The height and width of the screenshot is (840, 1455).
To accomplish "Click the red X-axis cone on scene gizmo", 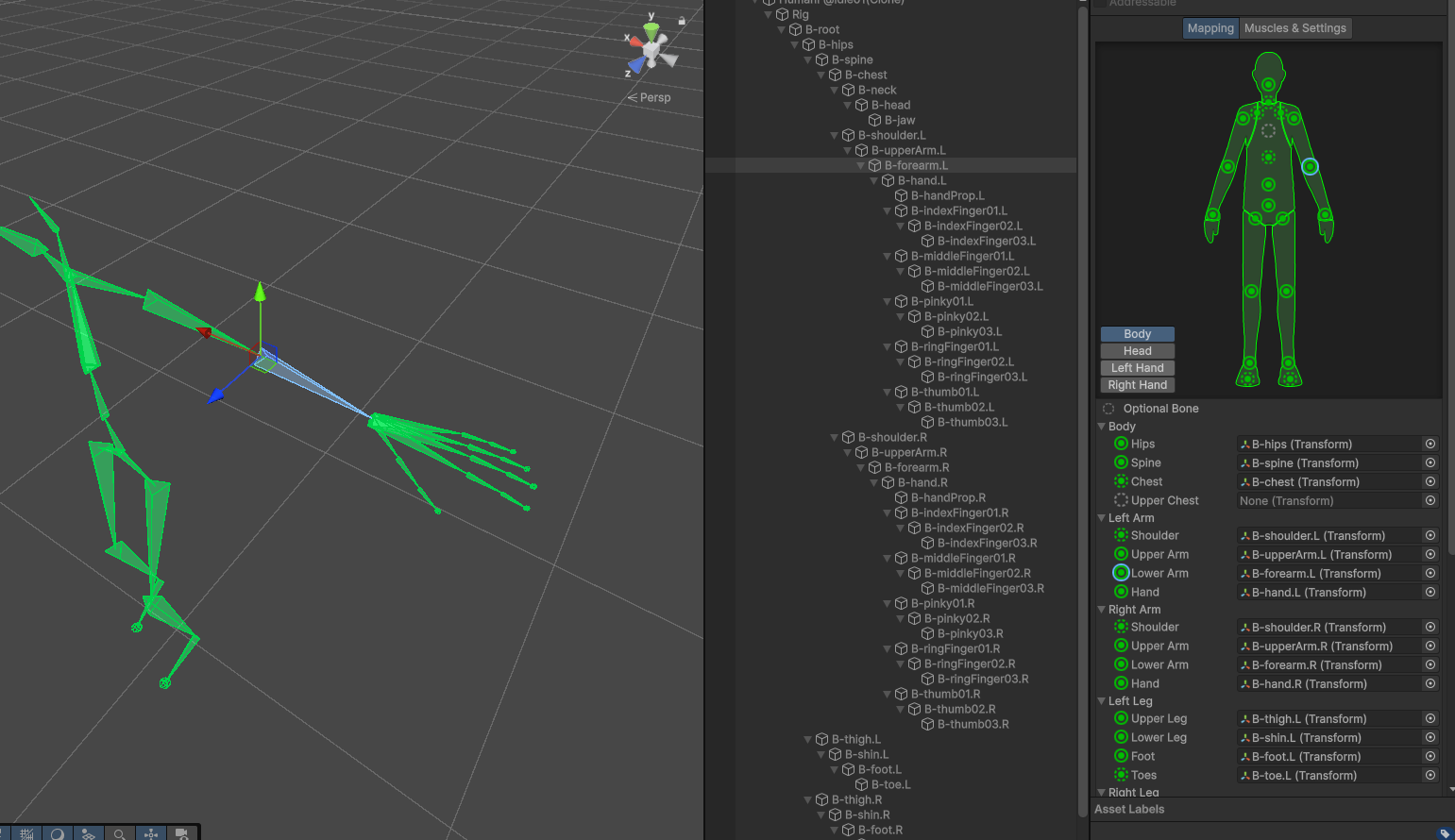I will pos(634,42).
